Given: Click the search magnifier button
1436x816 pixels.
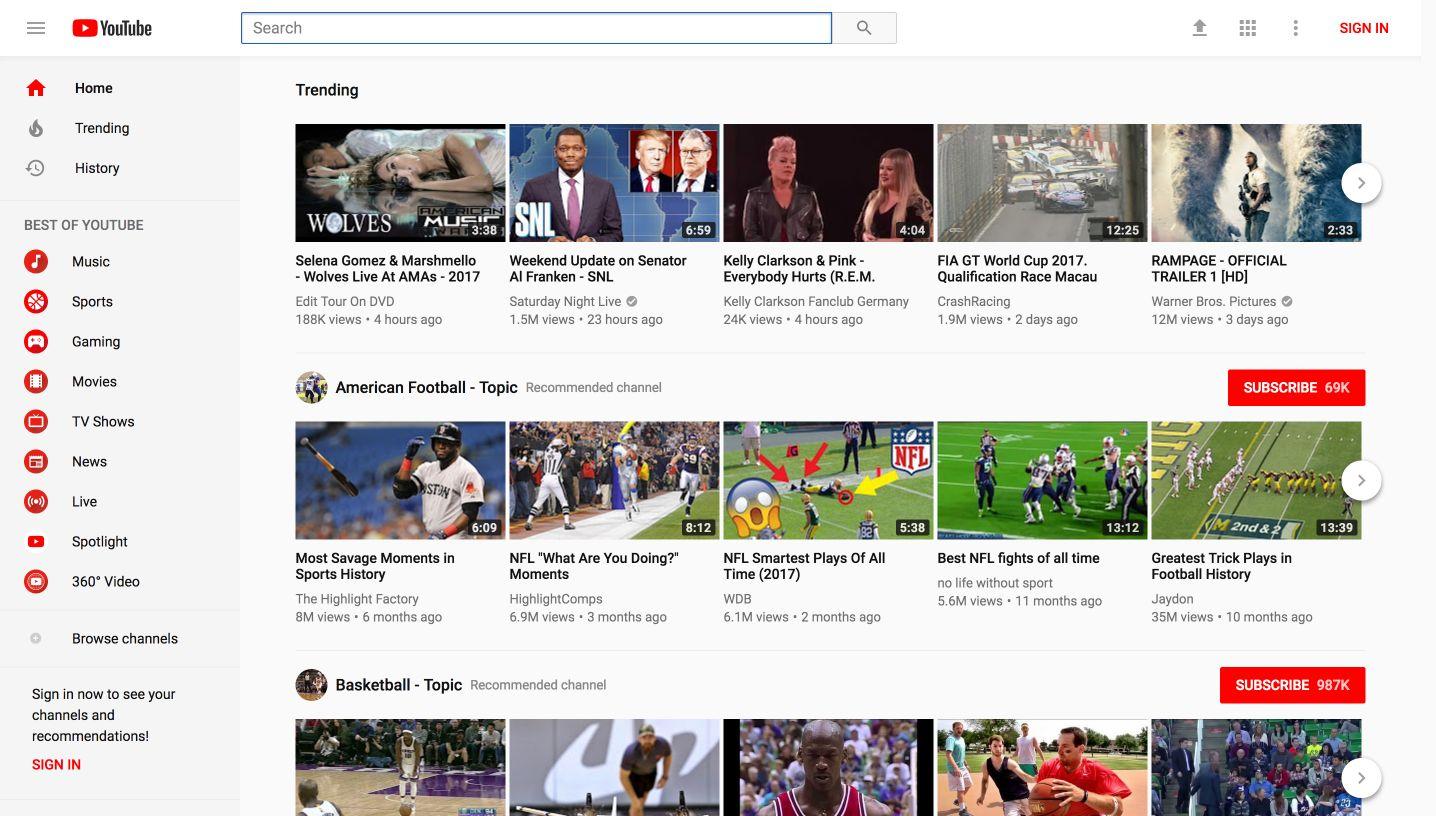Looking at the screenshot, I should [864, 28].
